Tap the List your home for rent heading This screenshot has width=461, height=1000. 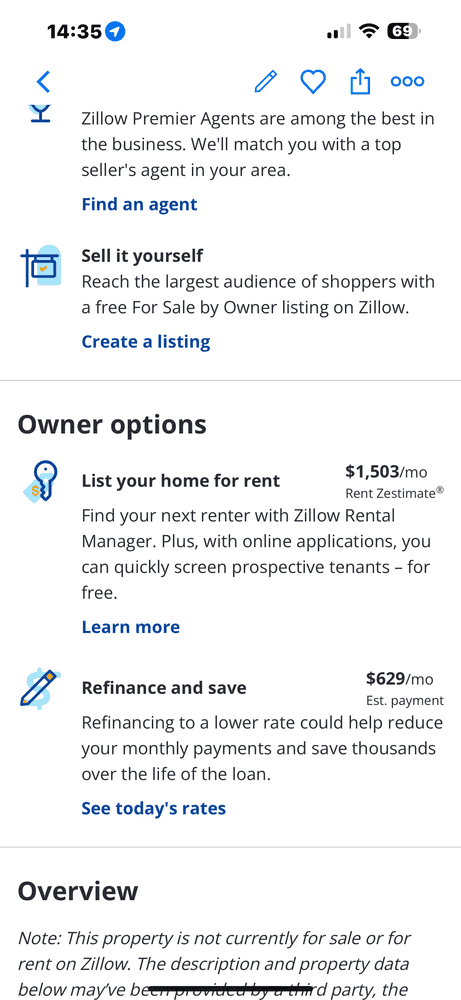(180, 480)
